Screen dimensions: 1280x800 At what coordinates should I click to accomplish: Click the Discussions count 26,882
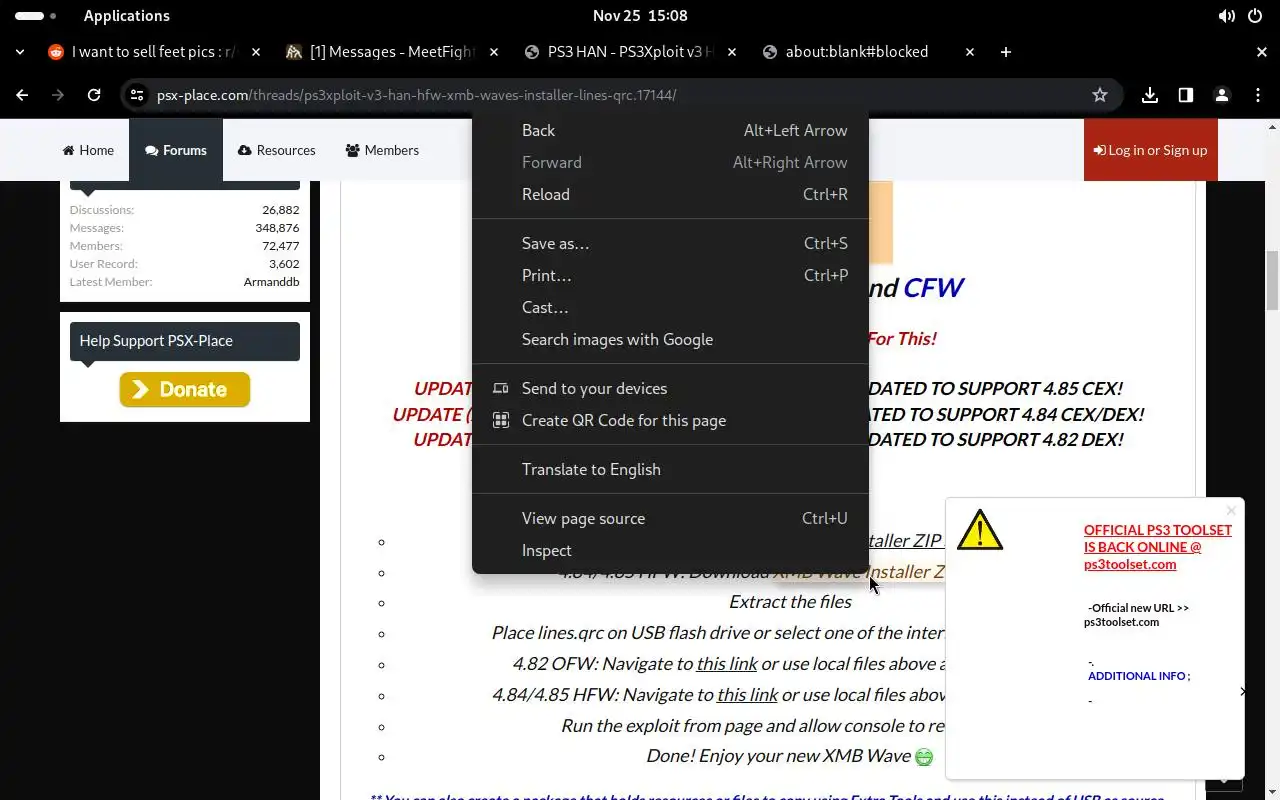pyautogui.click(x=281, y=210)
